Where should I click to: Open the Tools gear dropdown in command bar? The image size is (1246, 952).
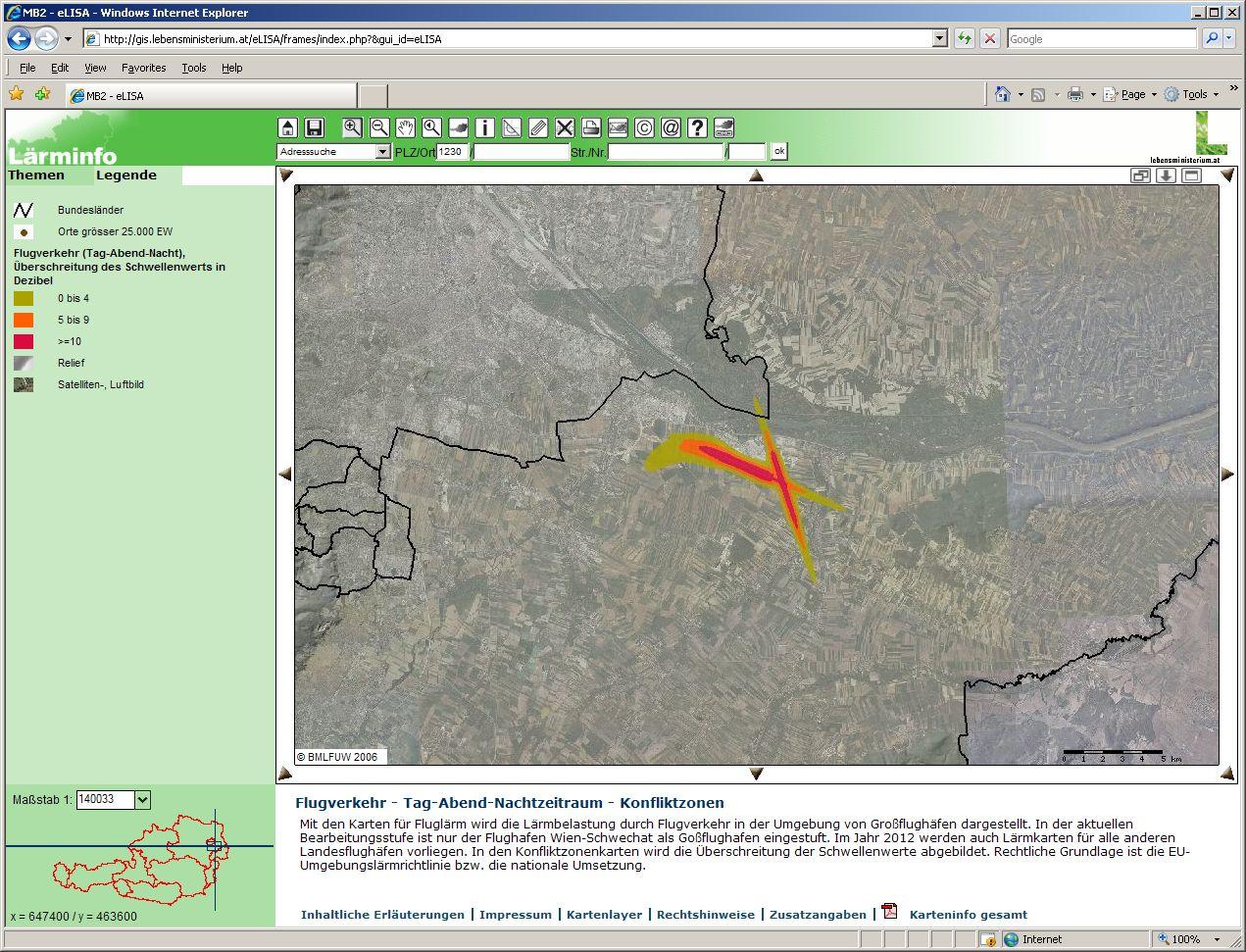pos(1191,94)
